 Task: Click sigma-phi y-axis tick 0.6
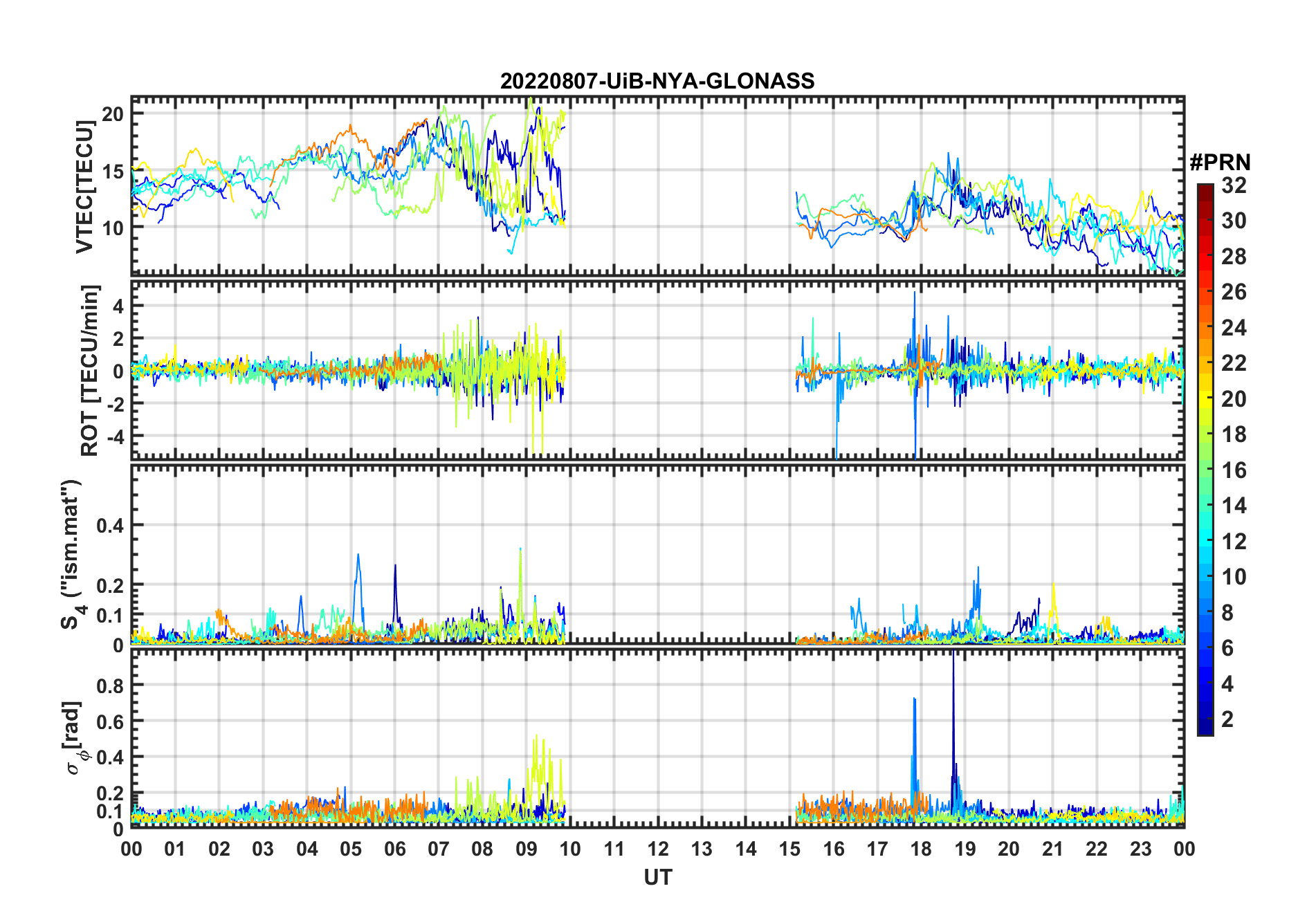point(111,721)
